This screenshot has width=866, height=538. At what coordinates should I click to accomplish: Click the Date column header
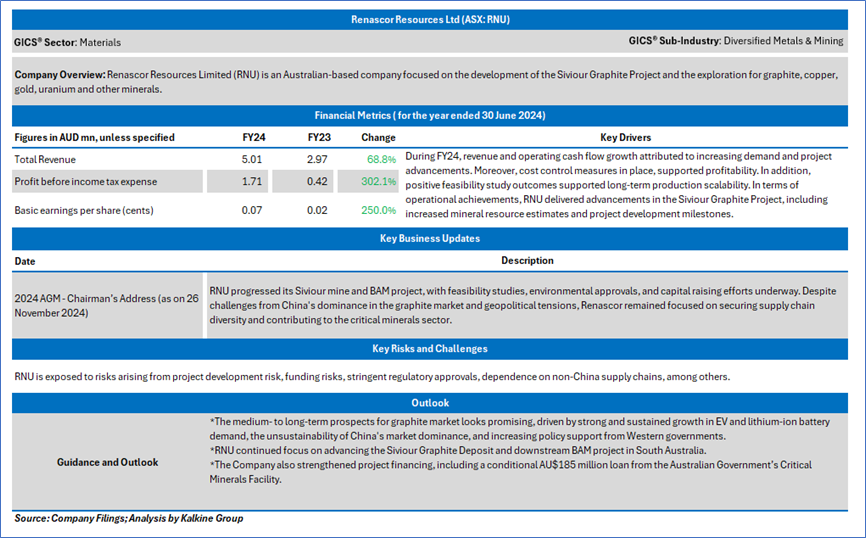pyautogui.click(x=25, y=261)
